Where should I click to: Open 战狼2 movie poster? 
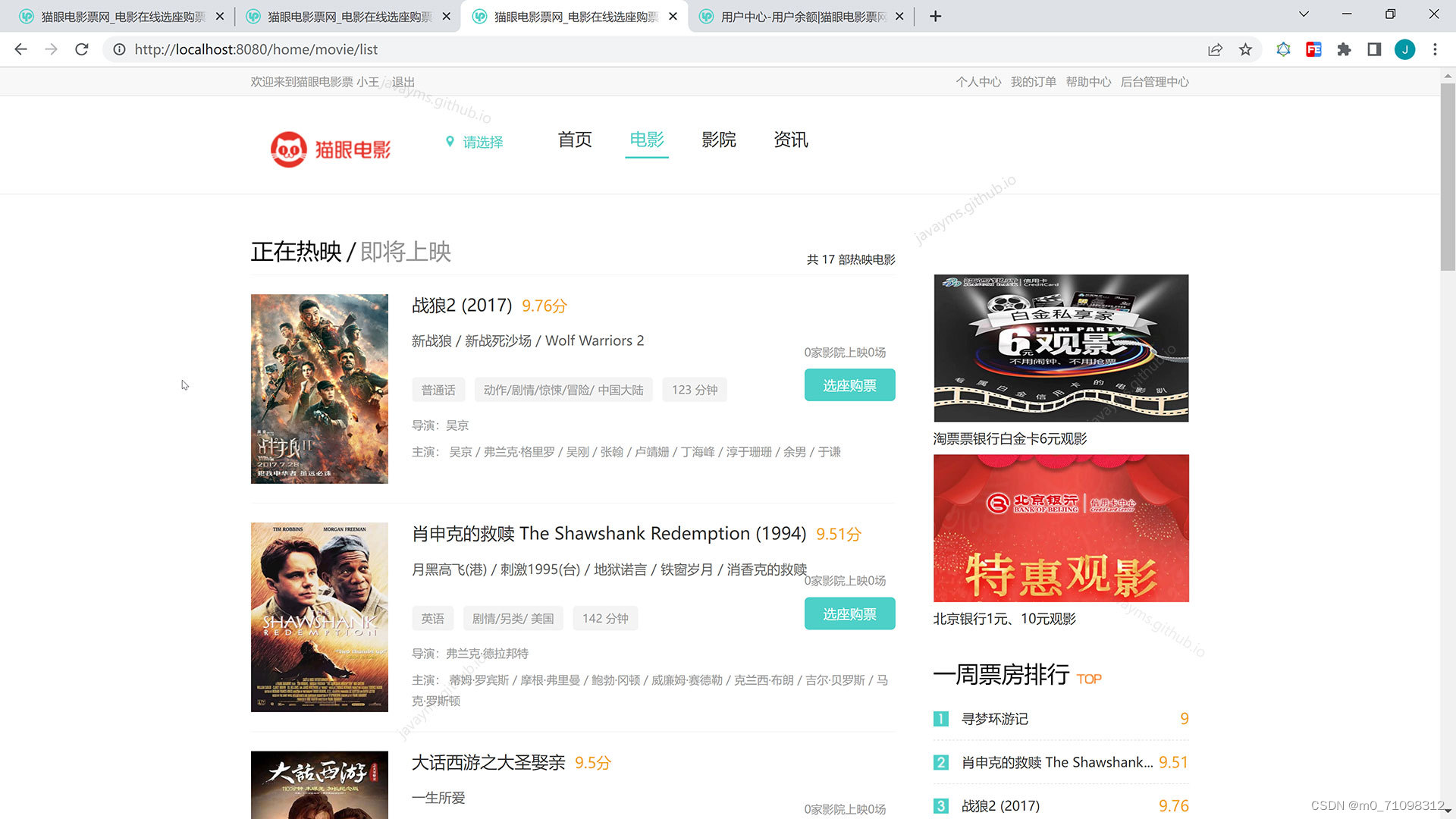click(319, 389)
